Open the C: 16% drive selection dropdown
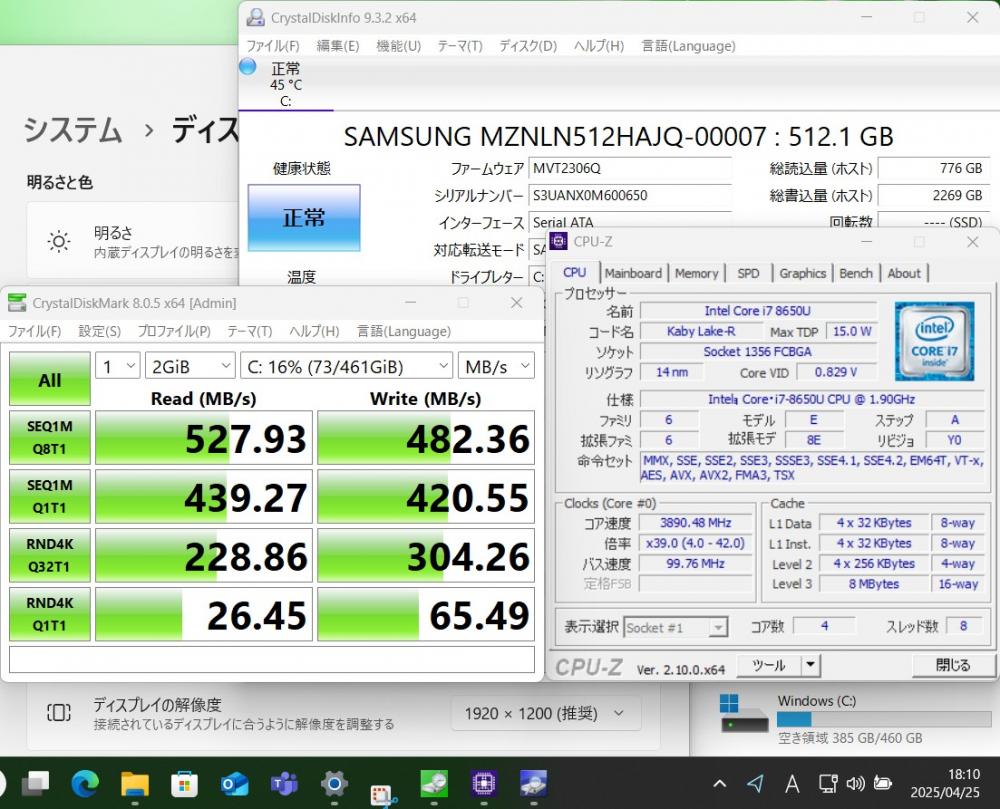Image resolution: width=1000 pixels, height=809 pixels. 346,367
